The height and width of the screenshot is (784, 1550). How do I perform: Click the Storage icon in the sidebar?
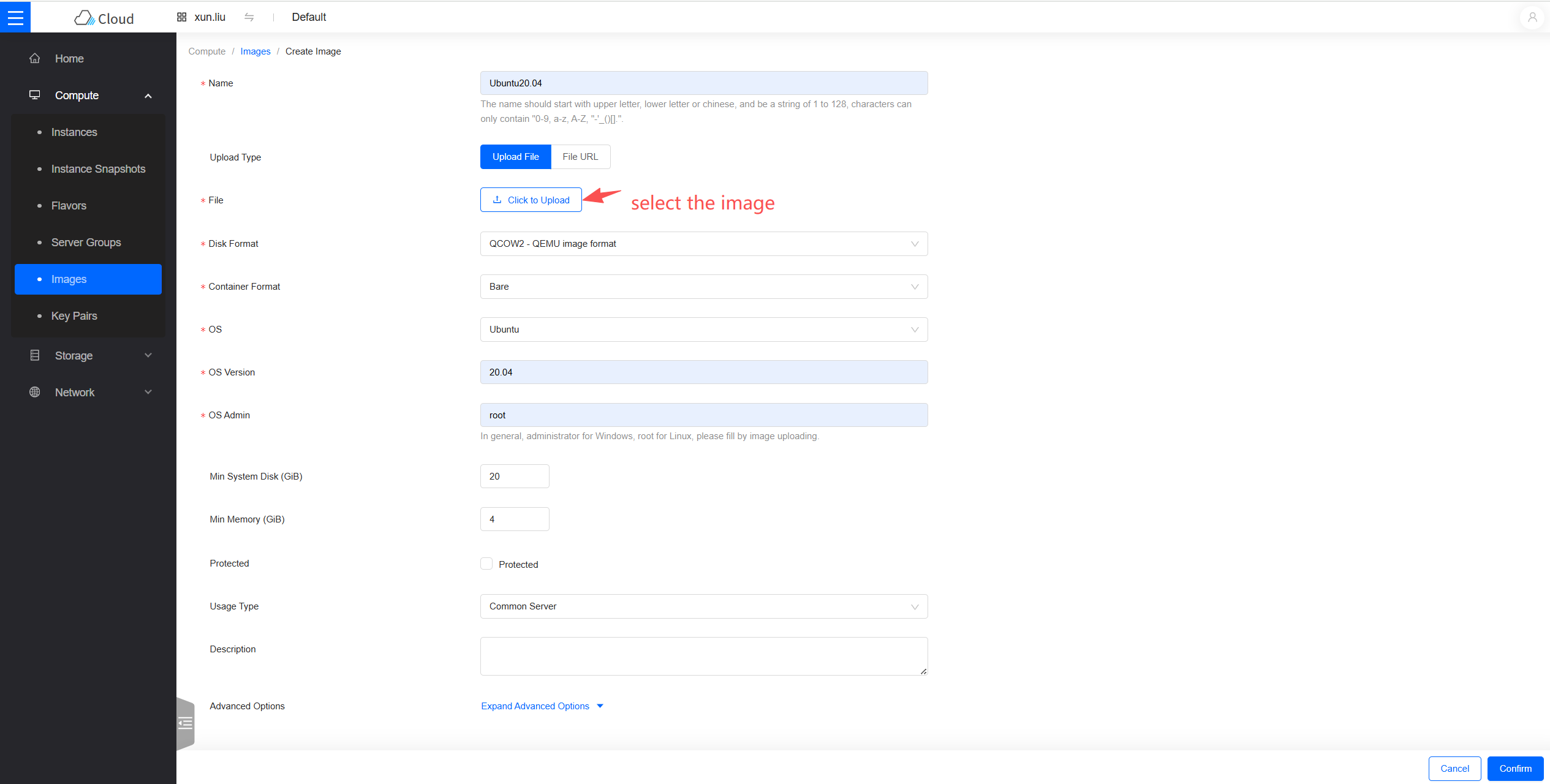coord(35,355)
